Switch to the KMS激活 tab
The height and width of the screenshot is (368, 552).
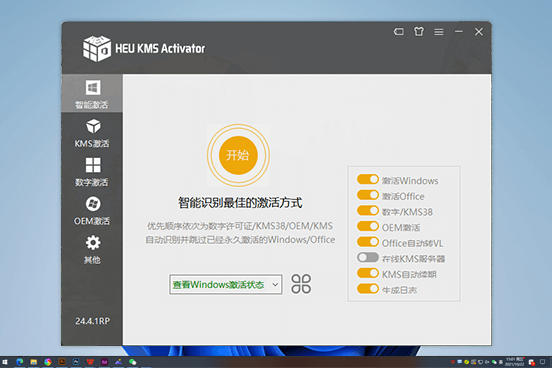point(92,133)
